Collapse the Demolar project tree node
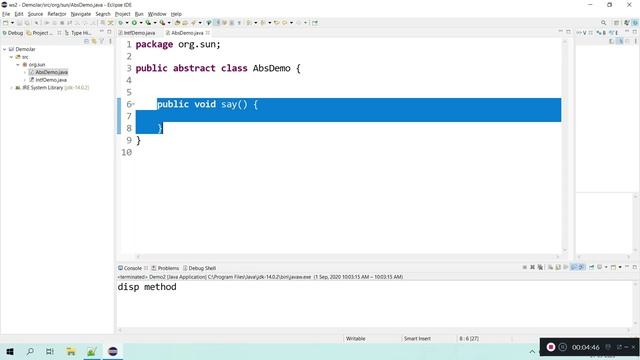The height and width of the screenshot is (360, 640). tap(4, 49)
